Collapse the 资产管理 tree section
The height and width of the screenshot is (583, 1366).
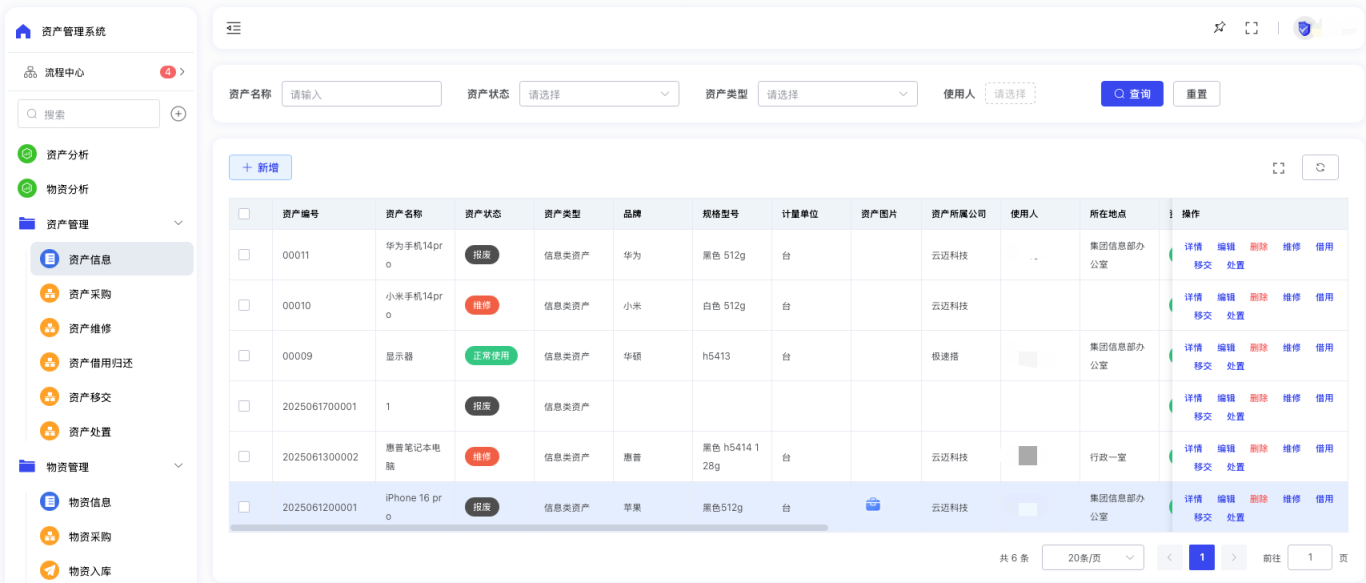pyautogui.click(x=179, y=224)
